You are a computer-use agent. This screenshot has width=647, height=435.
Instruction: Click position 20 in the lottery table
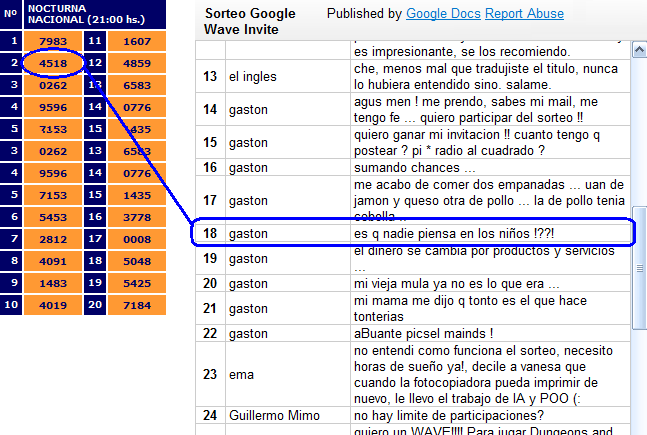pyautogui.click(x=95, y=305)
